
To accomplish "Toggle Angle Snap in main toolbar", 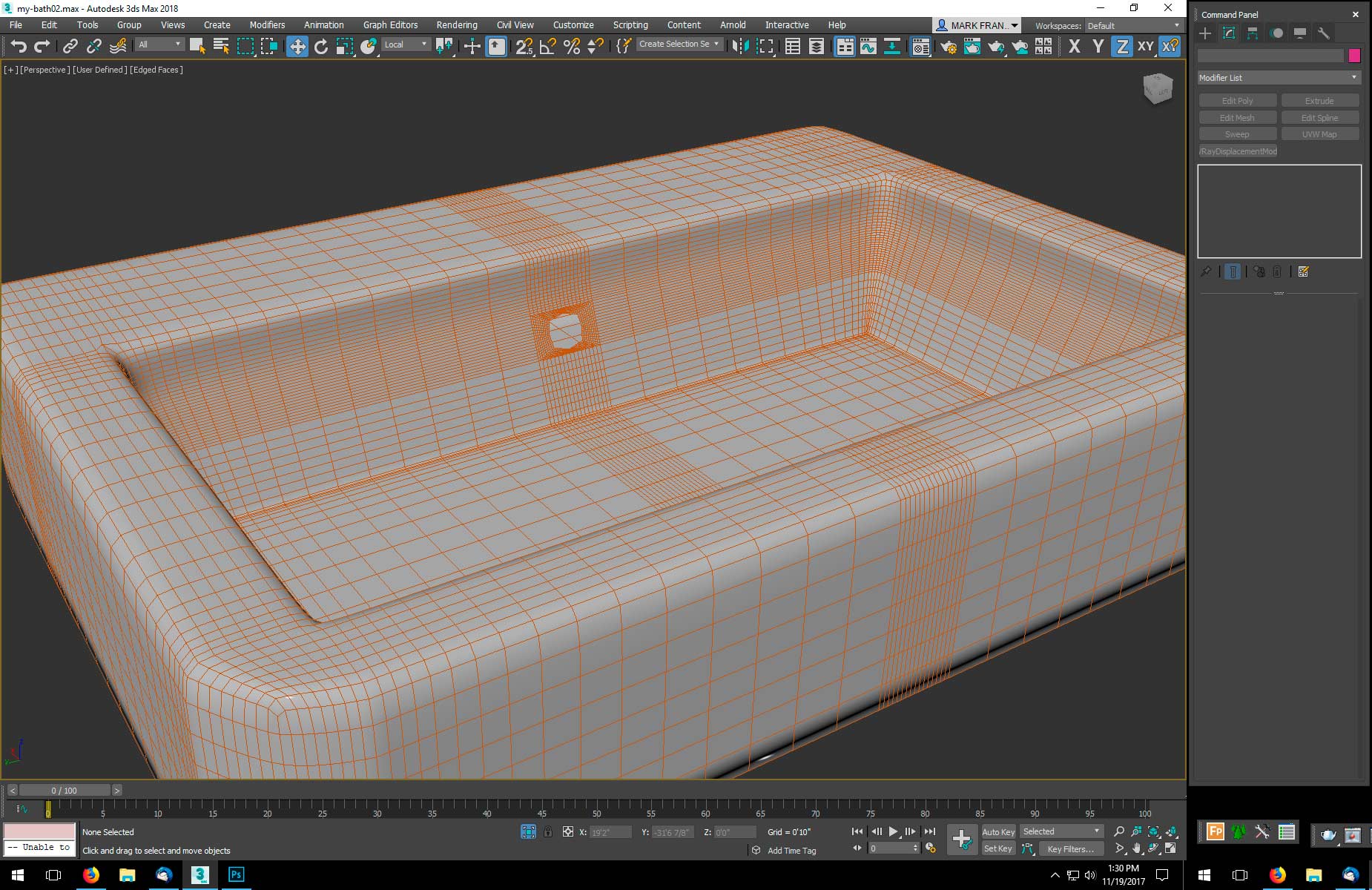I will (548, 46).
